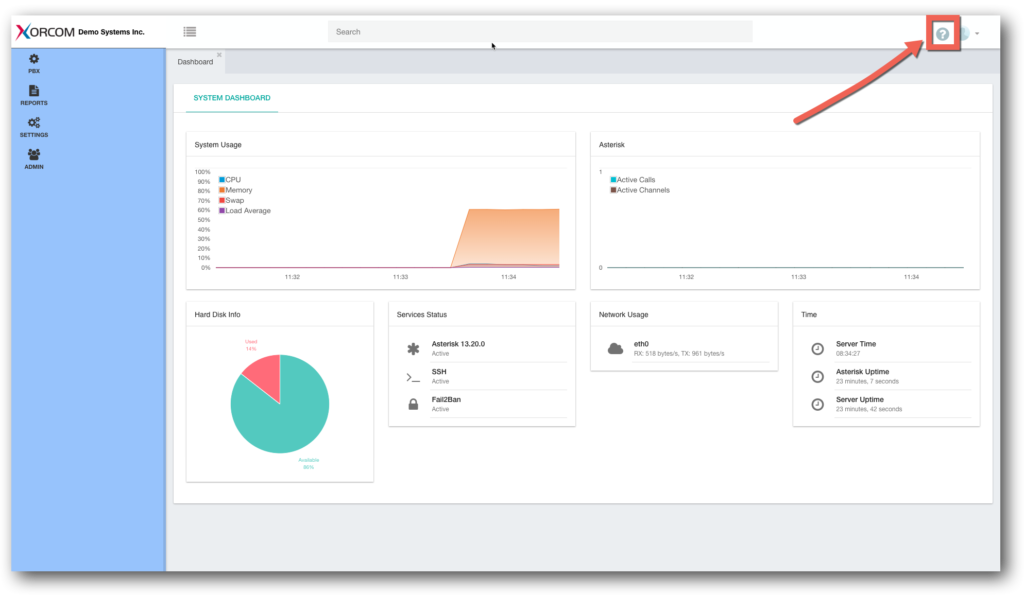The width and height of the screenshot is (1024, 595).
Task: Toggle the Swap legend swatch
Action: coord(222,201)
